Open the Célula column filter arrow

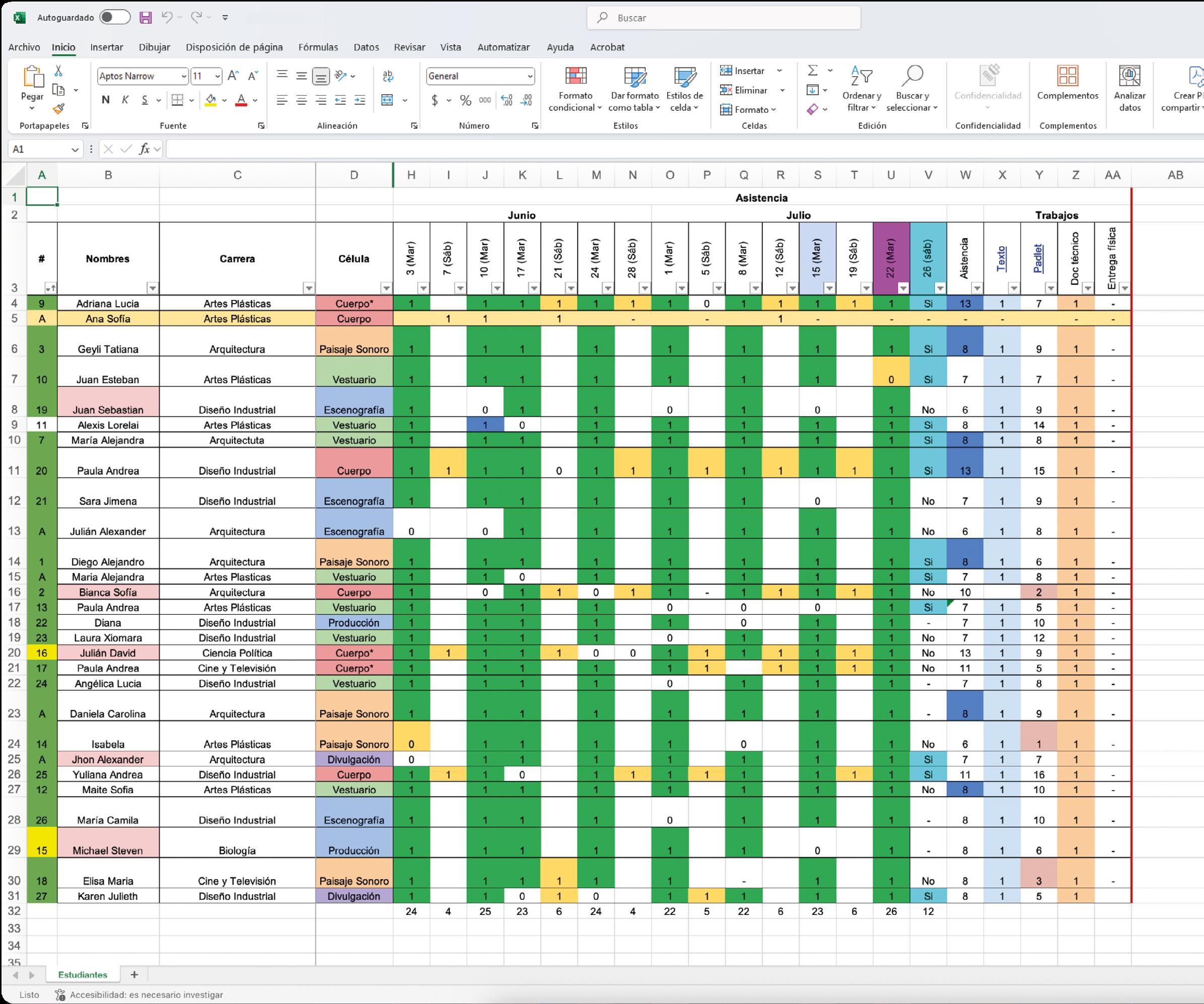[x=386, y=289]
